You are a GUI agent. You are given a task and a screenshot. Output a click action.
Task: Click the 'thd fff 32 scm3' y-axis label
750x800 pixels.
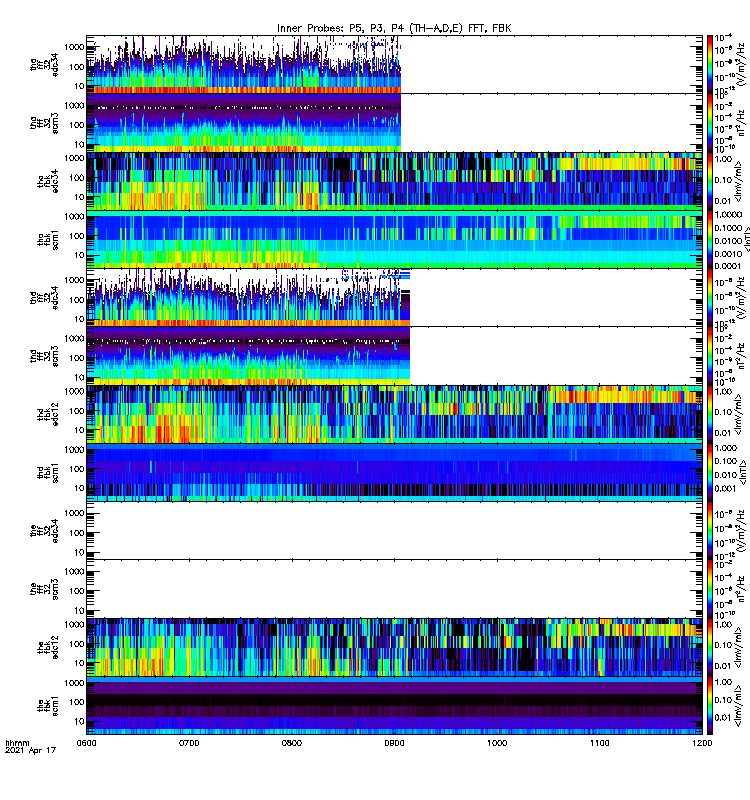tap(44, 356)
